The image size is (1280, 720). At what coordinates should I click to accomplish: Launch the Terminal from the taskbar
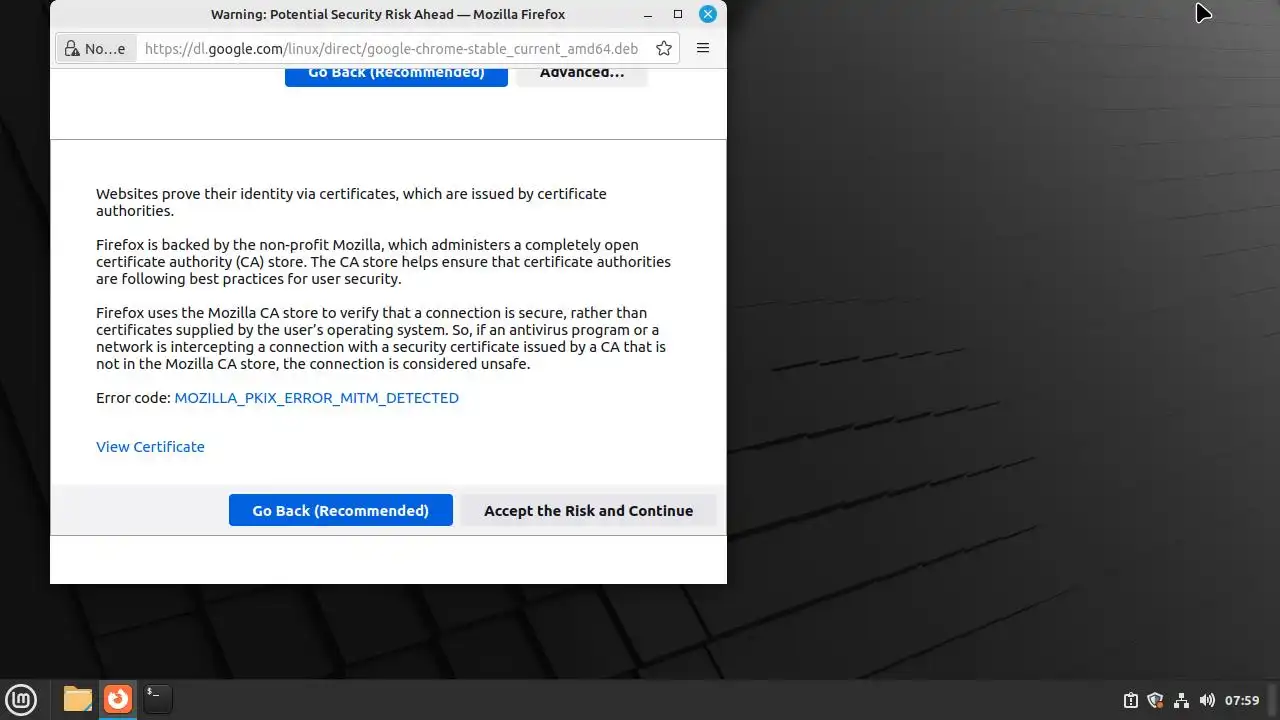click(157, 699)
